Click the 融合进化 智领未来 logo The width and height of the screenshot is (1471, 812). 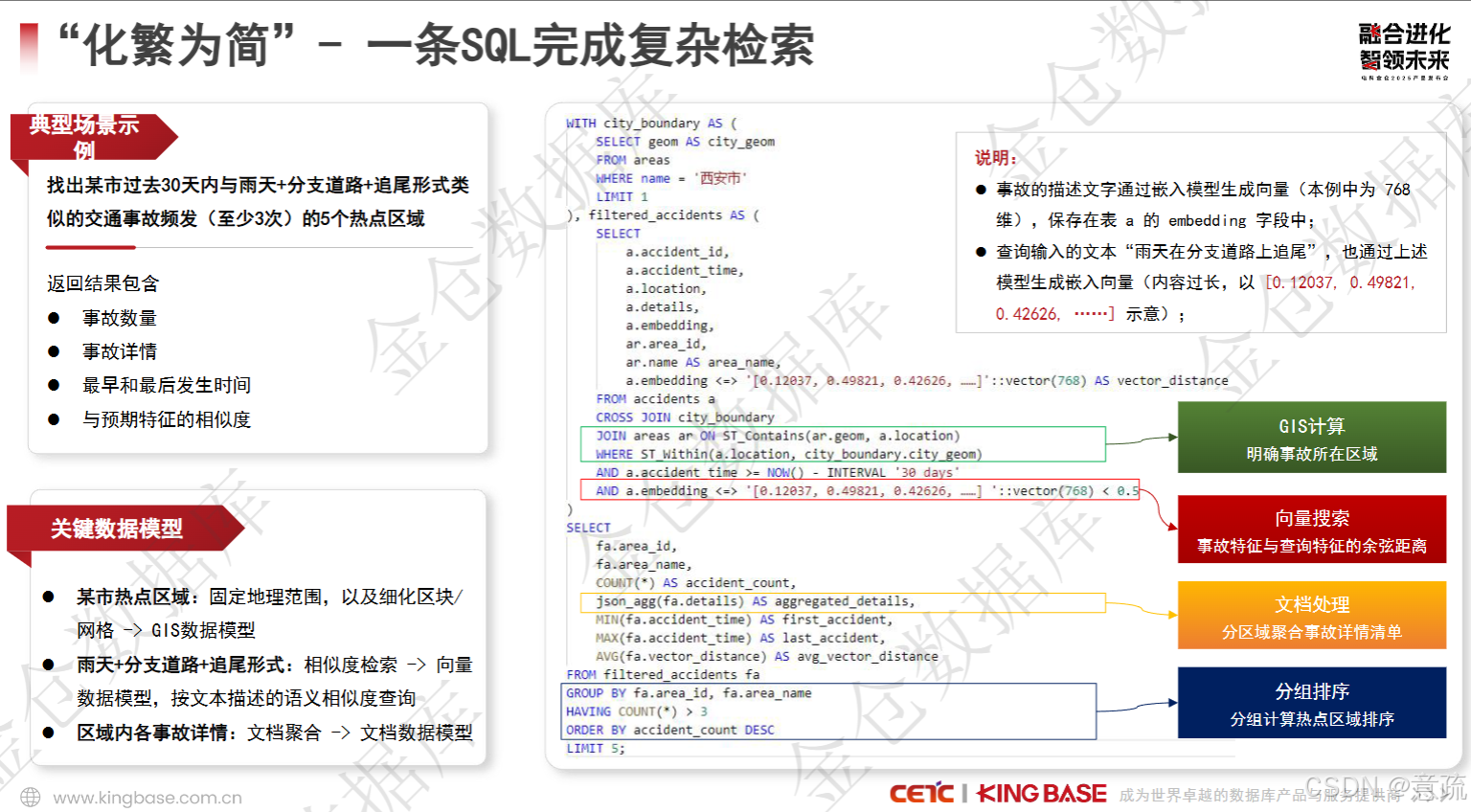(x=1404, y=50)
